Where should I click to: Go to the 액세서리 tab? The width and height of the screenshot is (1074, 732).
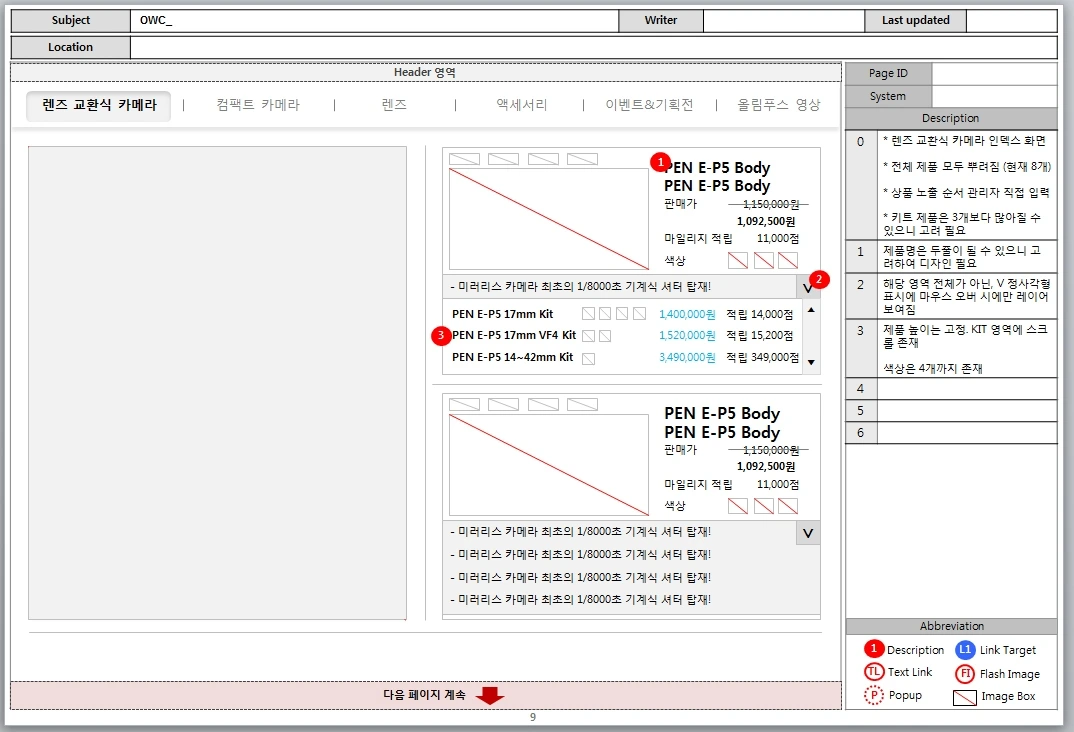pyautogui.click(x=522, y=105)
